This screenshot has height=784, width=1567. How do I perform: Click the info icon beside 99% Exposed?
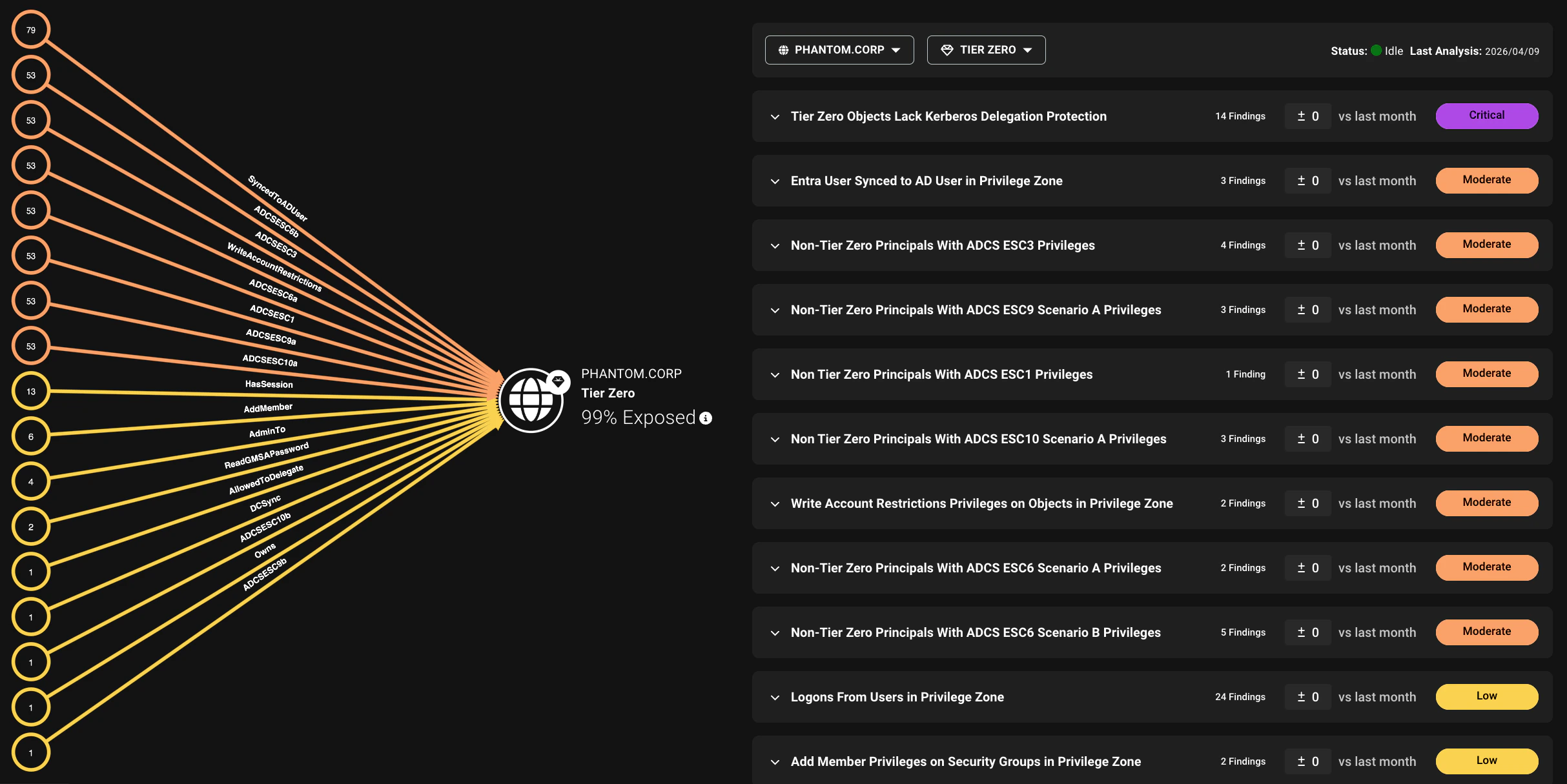pos(705,418)
